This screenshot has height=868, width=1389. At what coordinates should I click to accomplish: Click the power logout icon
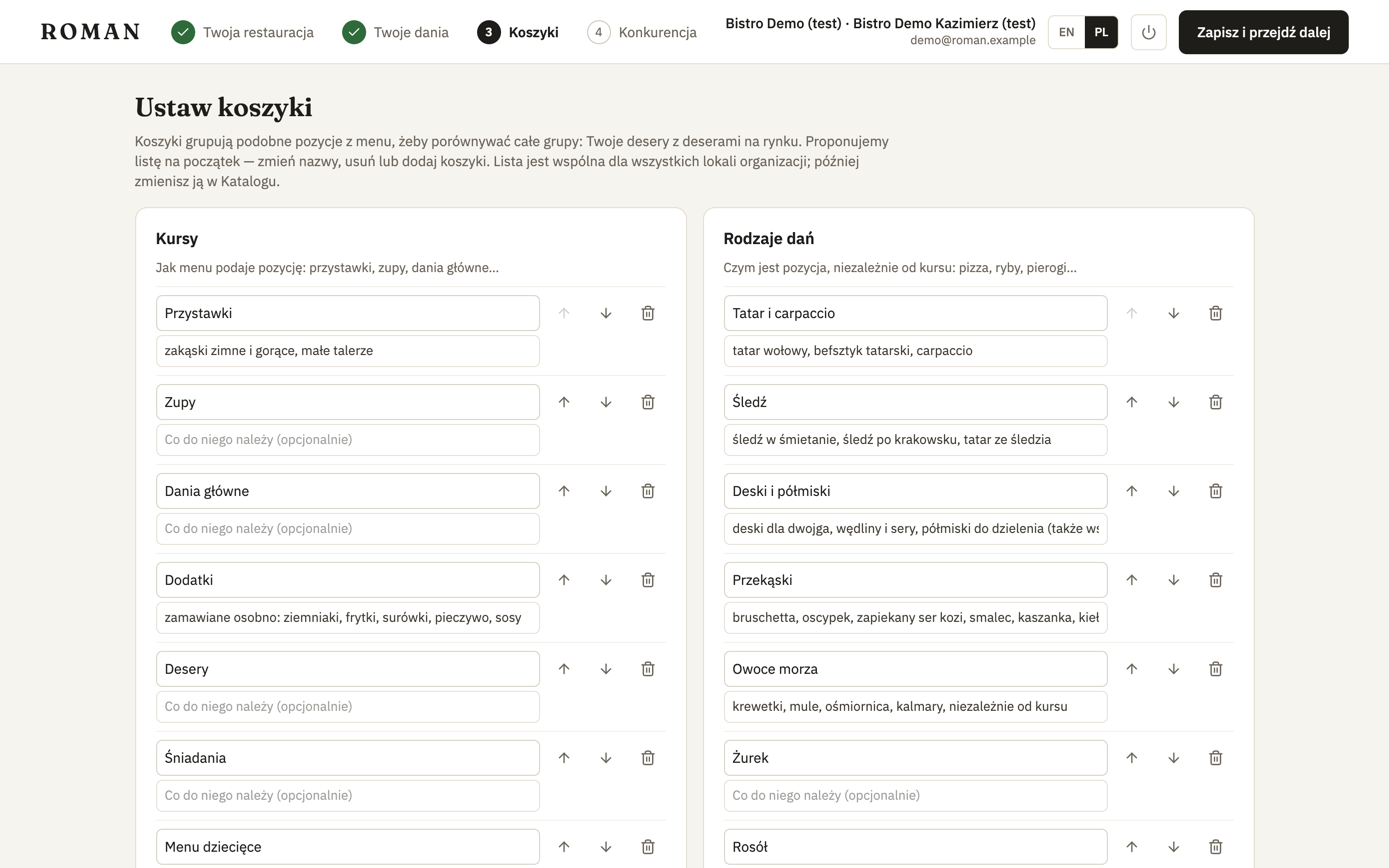point(1149,32)
